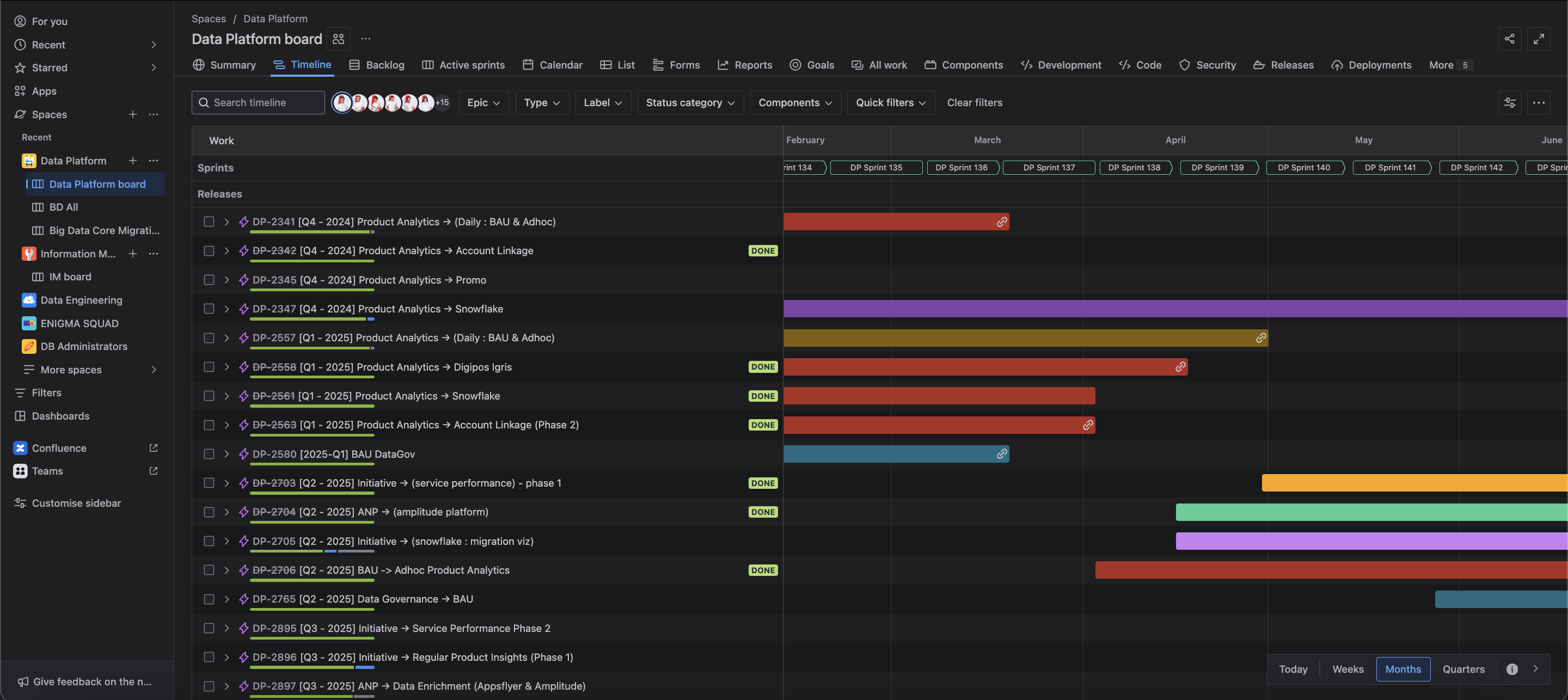Open the timeline legend info icon
The image size is (1568, 700).
tap(1511, 669)
